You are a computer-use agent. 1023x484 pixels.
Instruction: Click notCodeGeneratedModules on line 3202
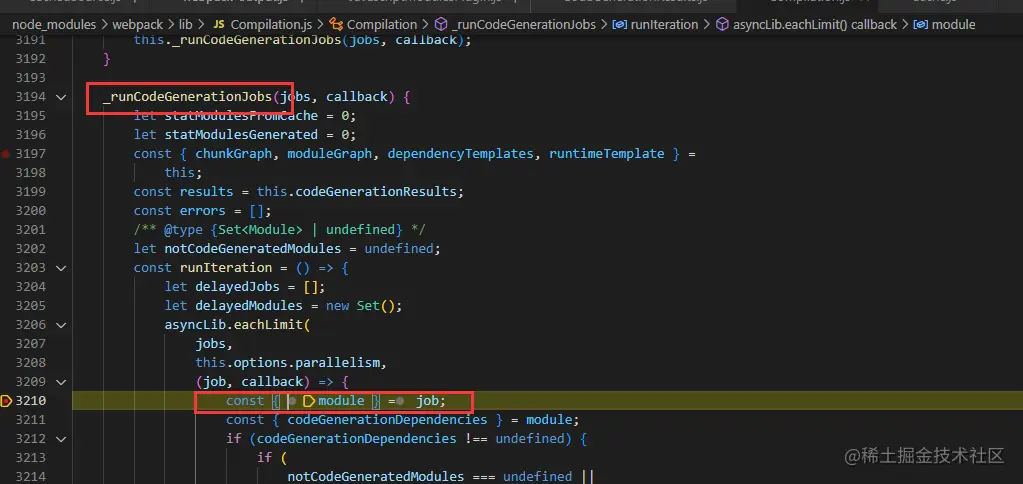(x=252, y=249)
